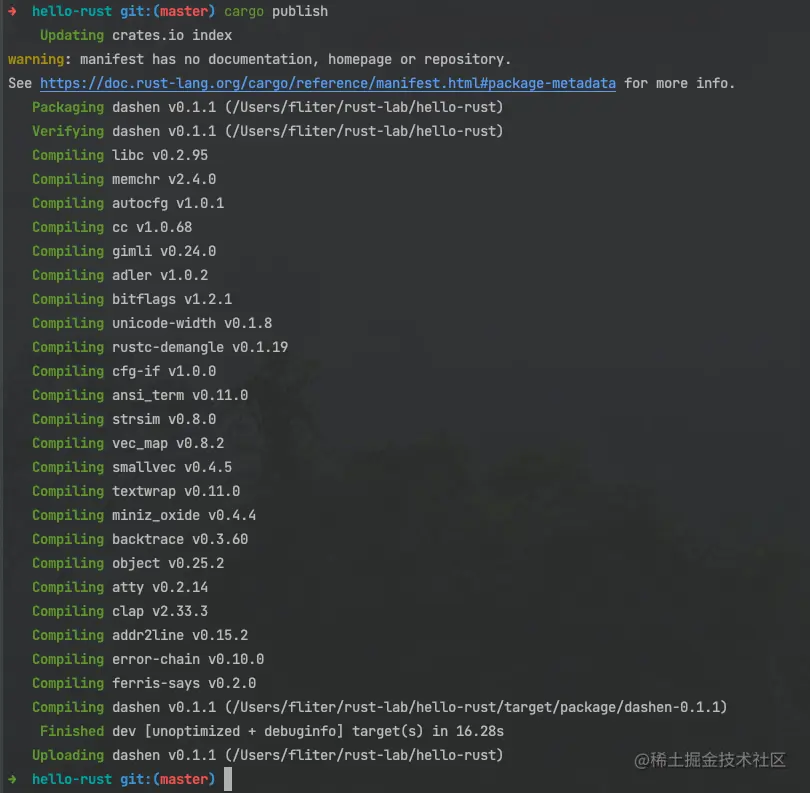Screen dimensions: 810x793
Task: Click the 'Compiling backtrace v0.3.60' line
Action: tap(140, 539)
